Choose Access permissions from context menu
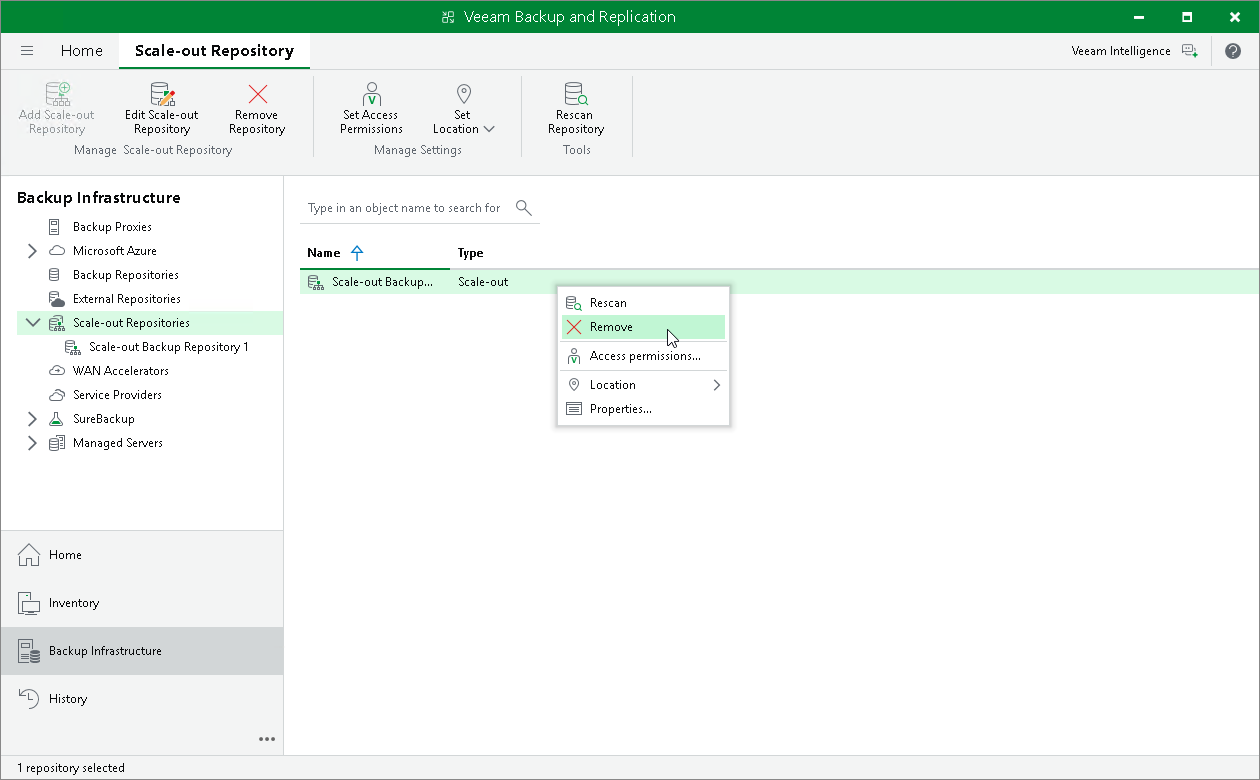The image size is (1260, 780). coord(642,356)
